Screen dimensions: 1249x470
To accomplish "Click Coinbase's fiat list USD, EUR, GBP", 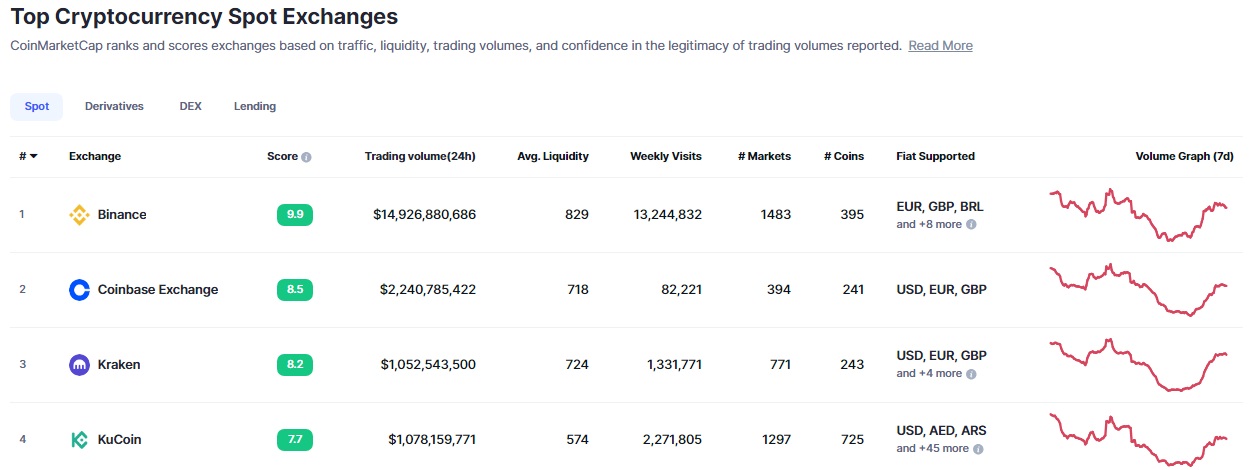I will 941,290.
